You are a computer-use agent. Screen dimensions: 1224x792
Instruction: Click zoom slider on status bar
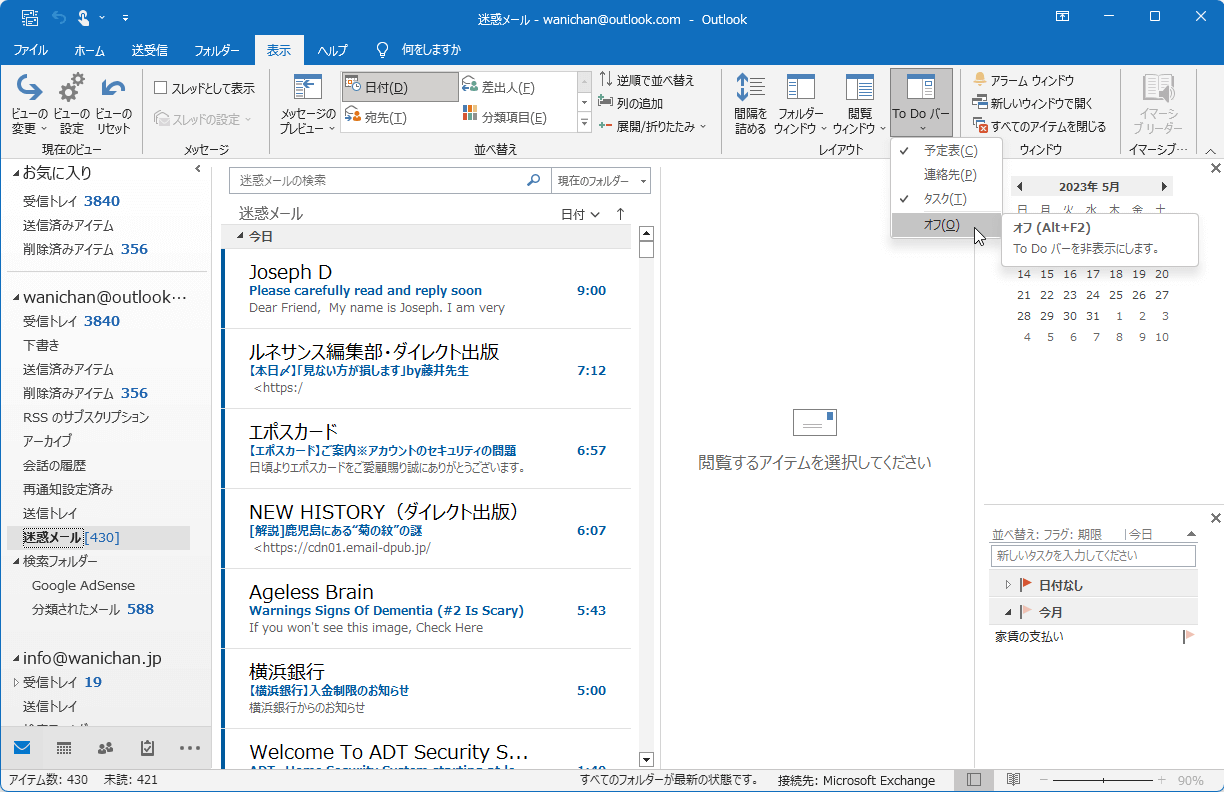tap(1103, 780)
